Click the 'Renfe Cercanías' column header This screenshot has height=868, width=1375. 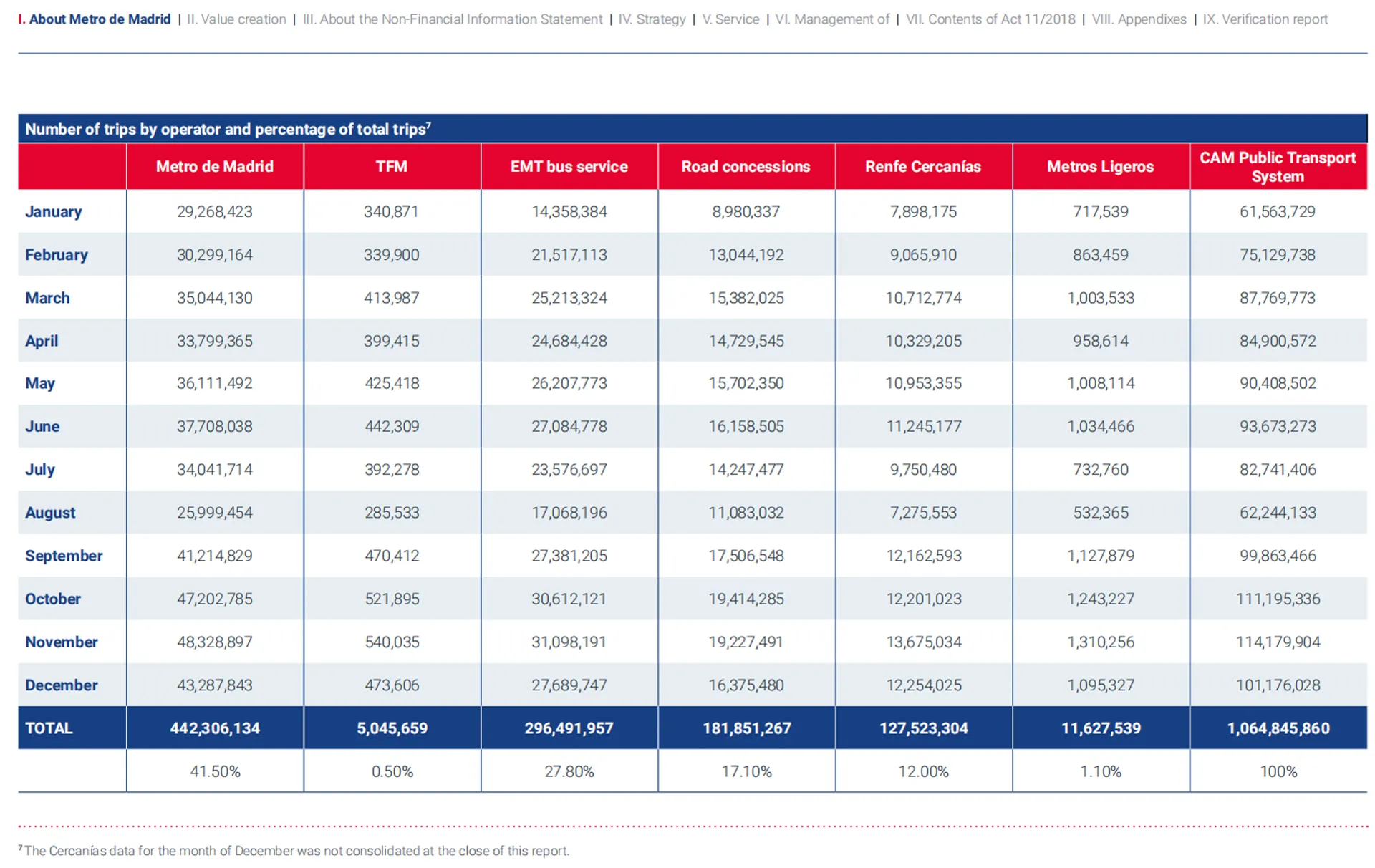(922, 167)
